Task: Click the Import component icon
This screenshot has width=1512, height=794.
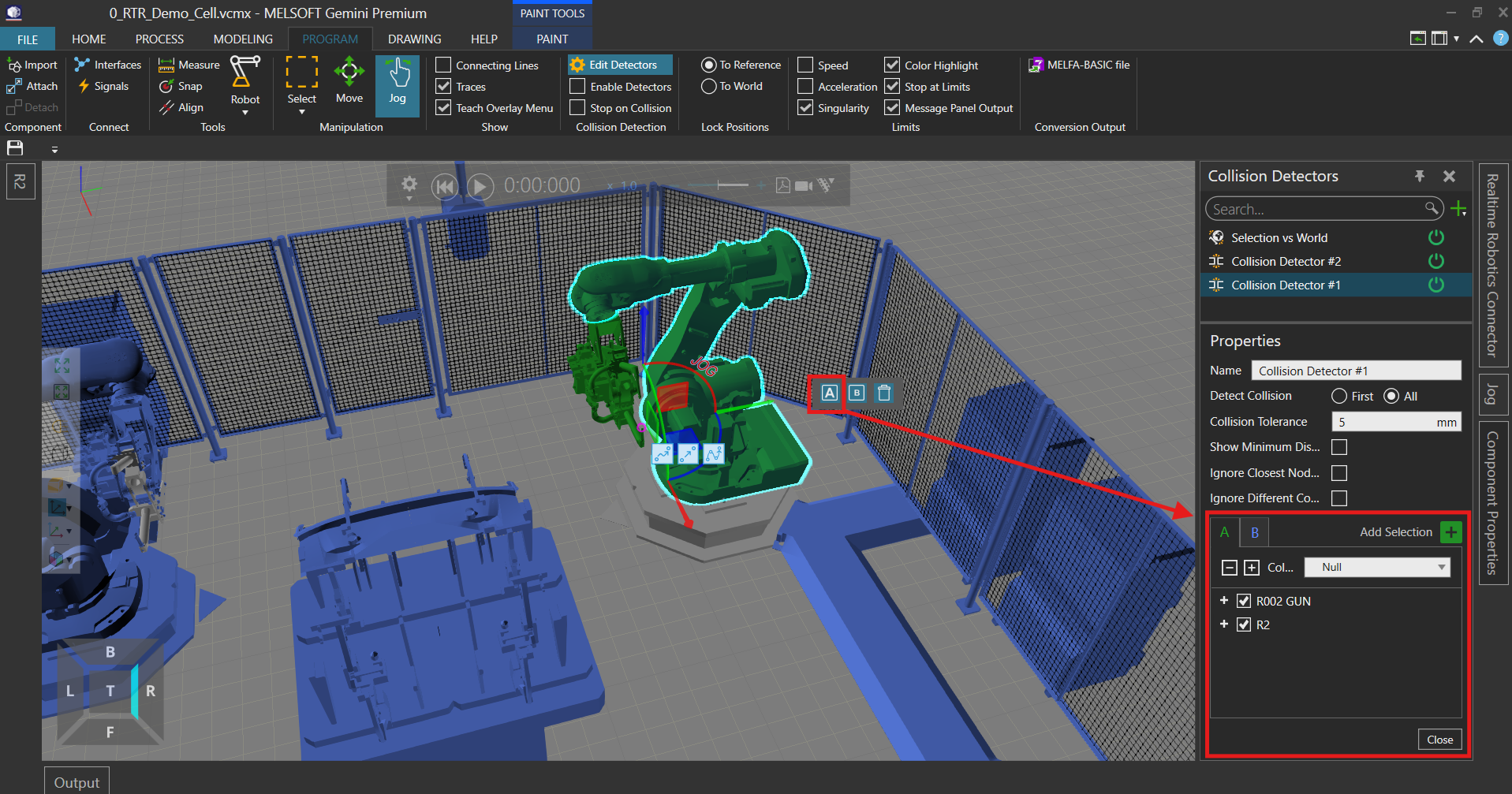Action: pos(14,65)
